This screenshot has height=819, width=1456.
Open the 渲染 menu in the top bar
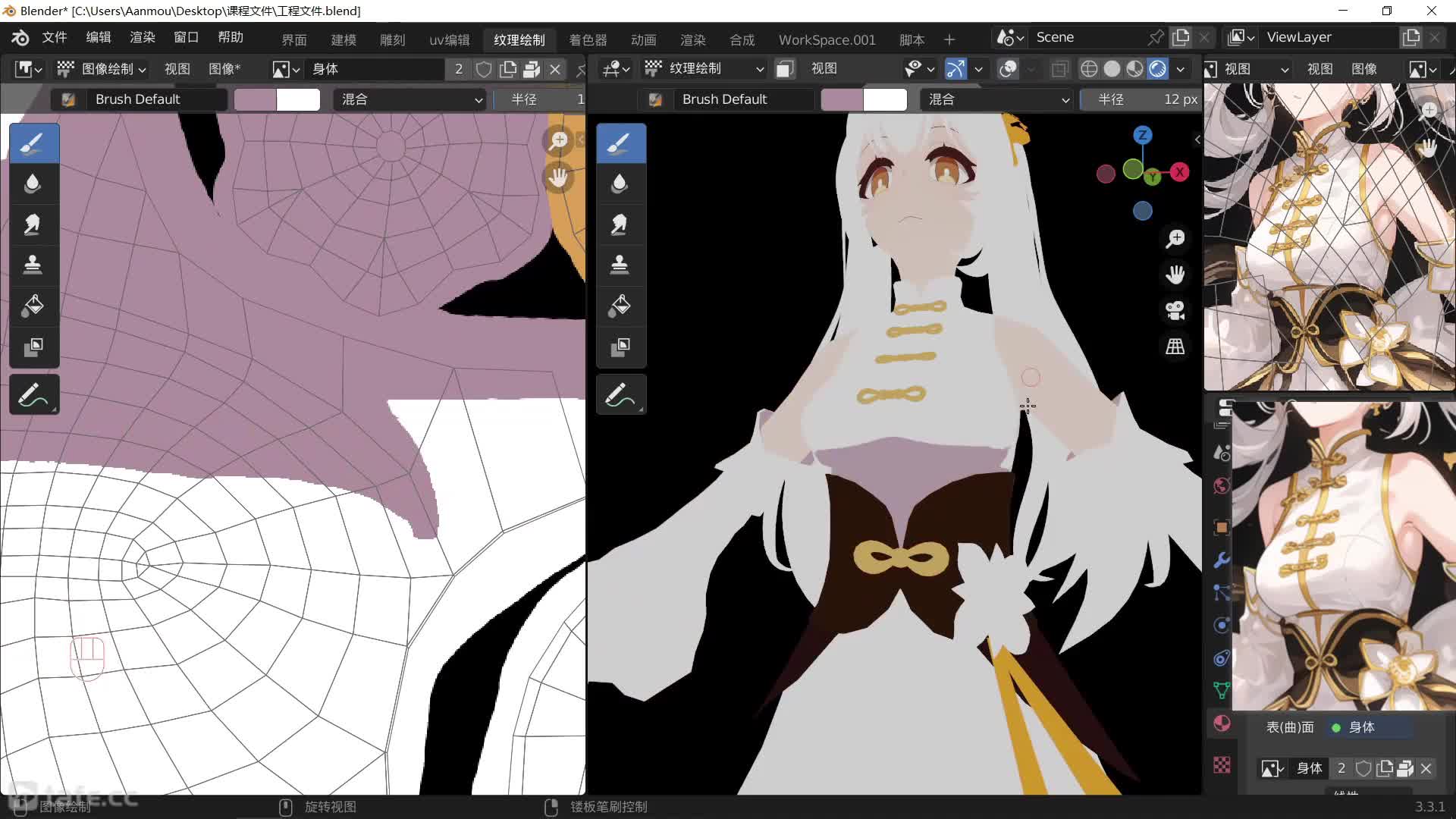[143, 37]
